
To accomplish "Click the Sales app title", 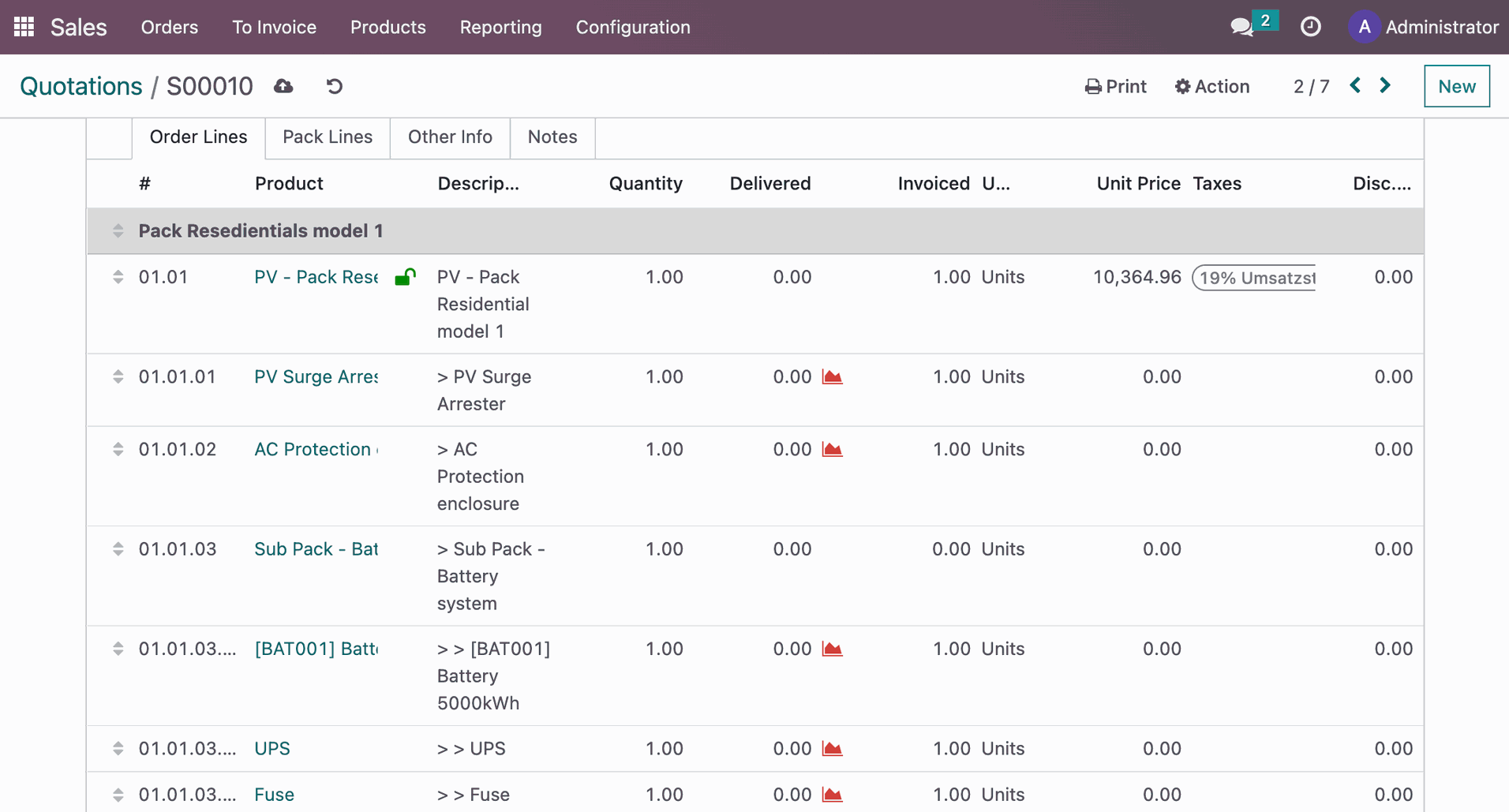I will pos(79,27).
